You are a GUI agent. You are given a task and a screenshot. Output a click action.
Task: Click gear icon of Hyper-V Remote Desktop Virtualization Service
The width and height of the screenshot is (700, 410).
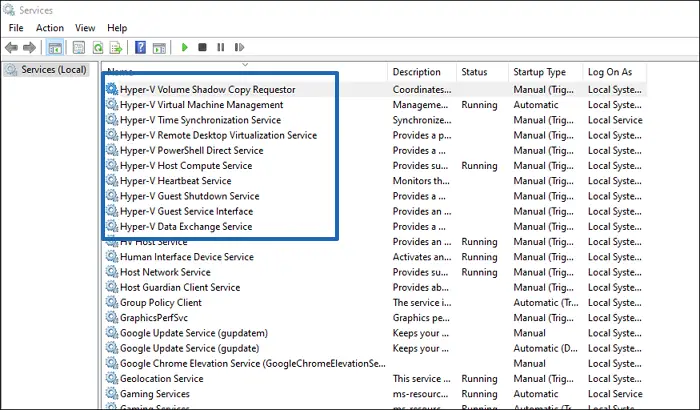(112, 135)
